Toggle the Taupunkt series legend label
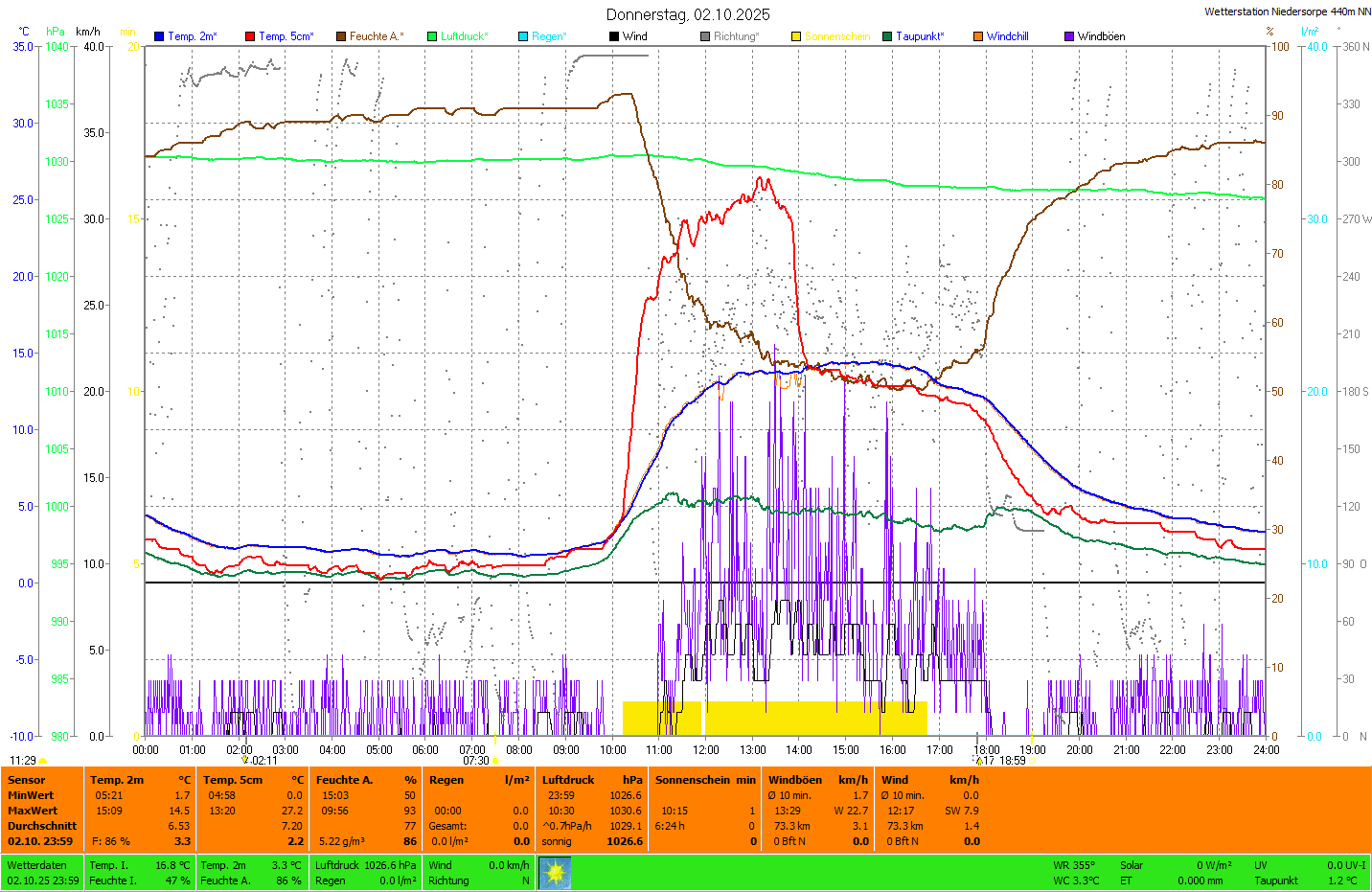Viewport: 1372px width, 892px height. tap(920, 36)
